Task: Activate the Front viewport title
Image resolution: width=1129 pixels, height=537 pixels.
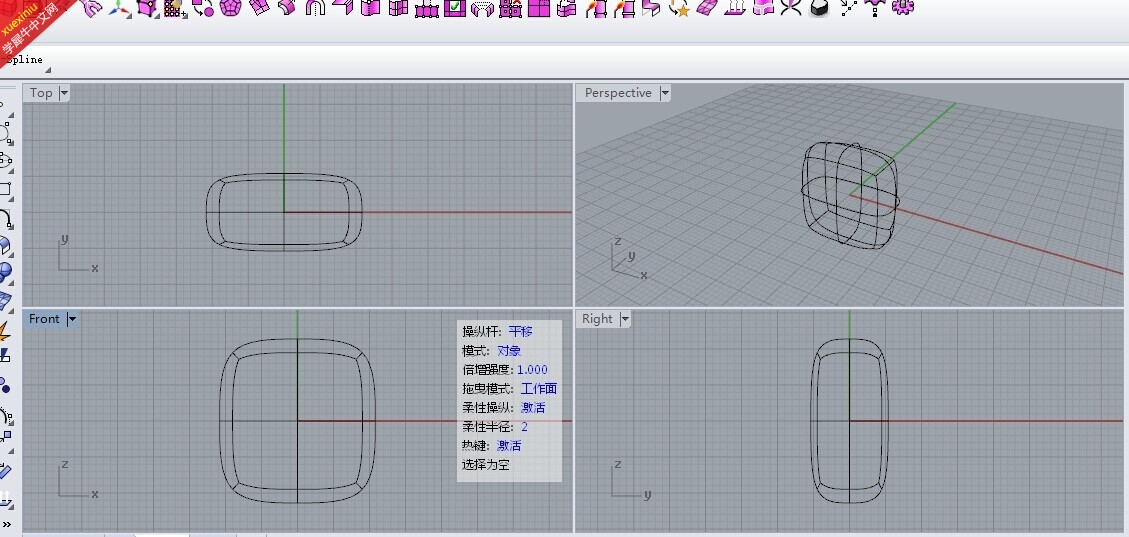Action: pyautogui.click(x=44, y=319)
